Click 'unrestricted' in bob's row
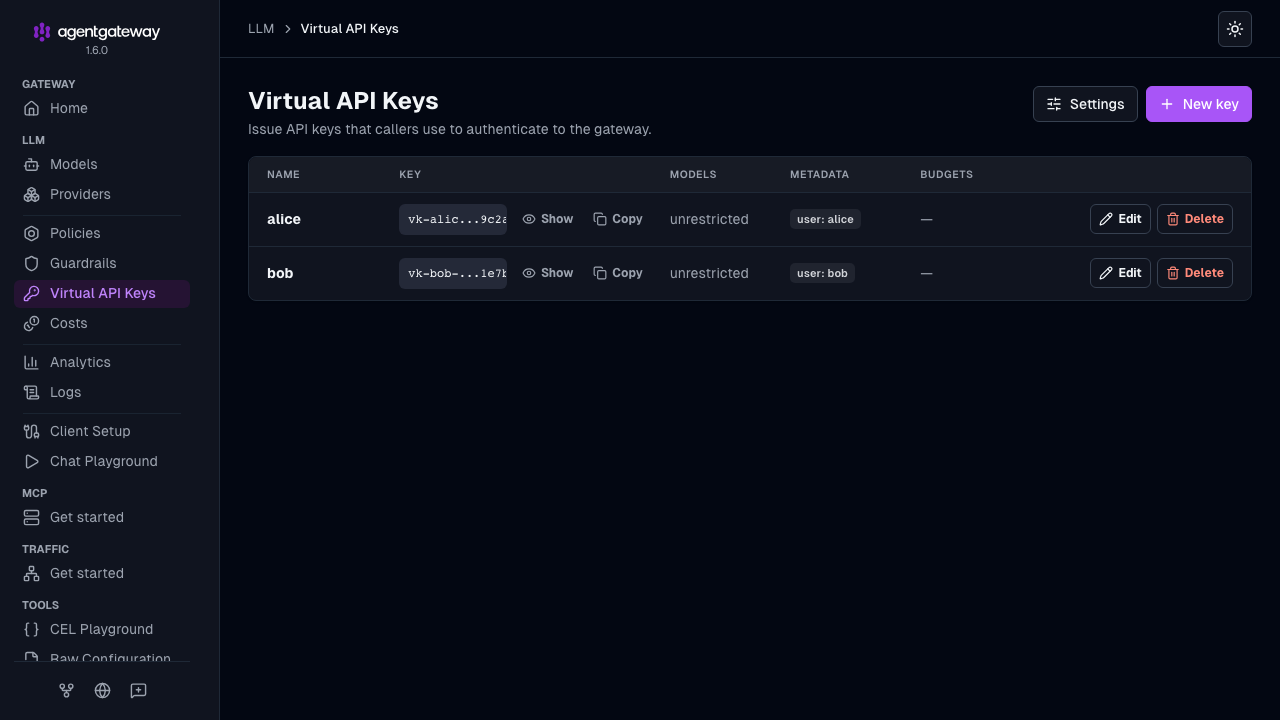Viewport: 1280px width, 720px height. point(709,273)
